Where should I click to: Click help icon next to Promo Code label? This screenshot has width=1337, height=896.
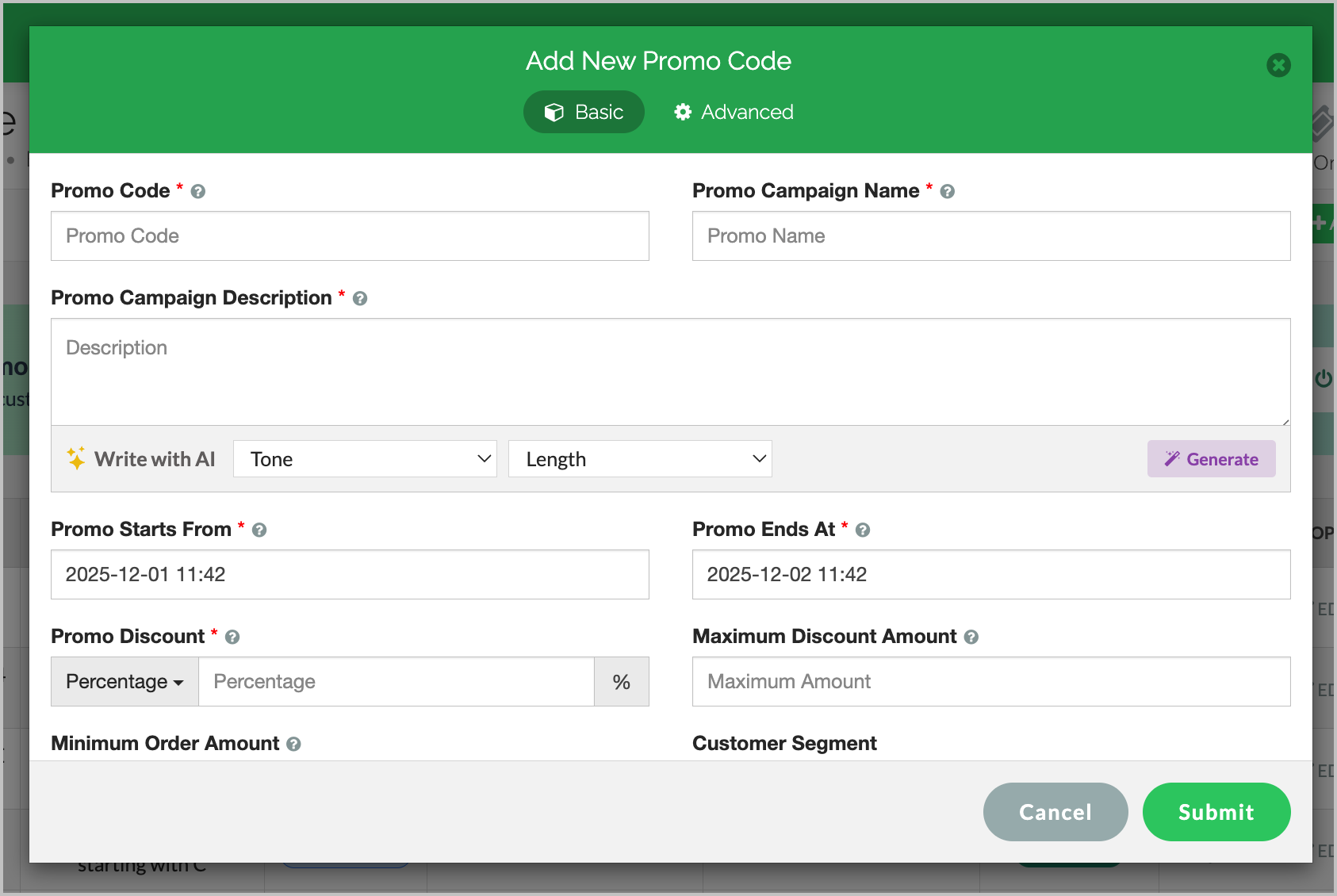click(x=198, y=192)
